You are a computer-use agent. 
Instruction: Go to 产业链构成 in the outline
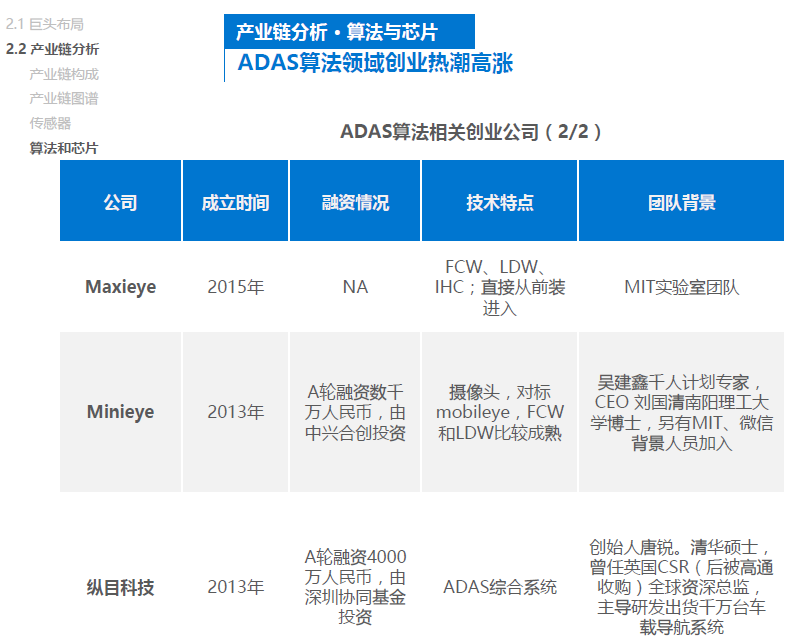tap(64, 74)
